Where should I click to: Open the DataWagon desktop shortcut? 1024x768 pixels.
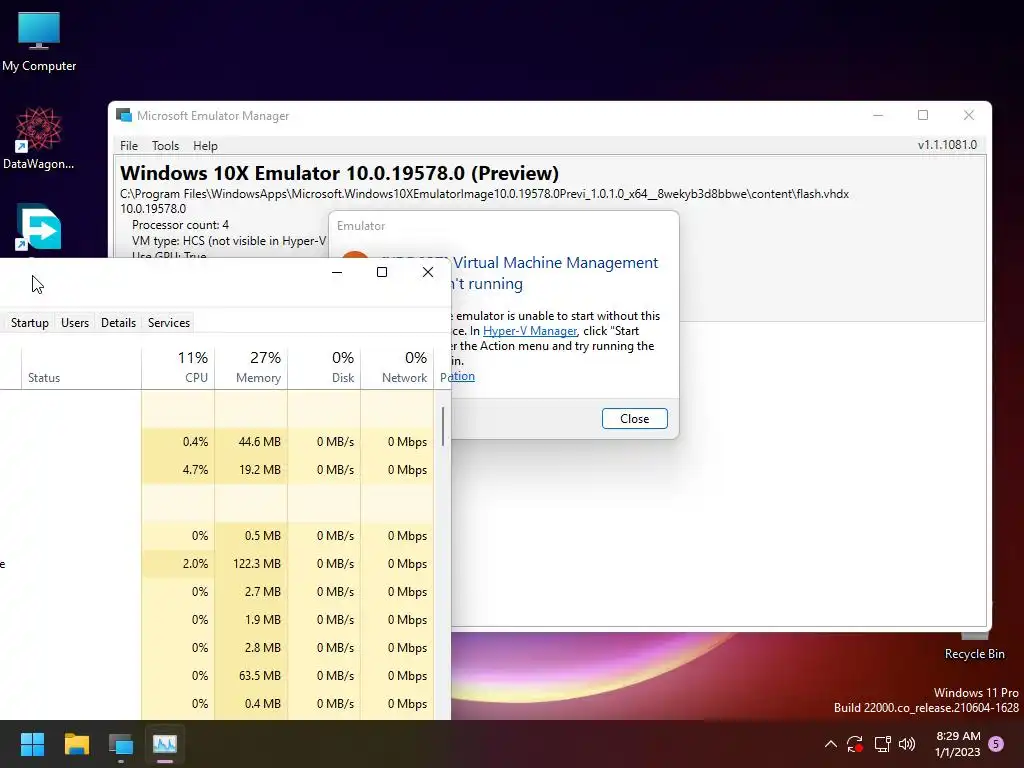click(39, 138)
